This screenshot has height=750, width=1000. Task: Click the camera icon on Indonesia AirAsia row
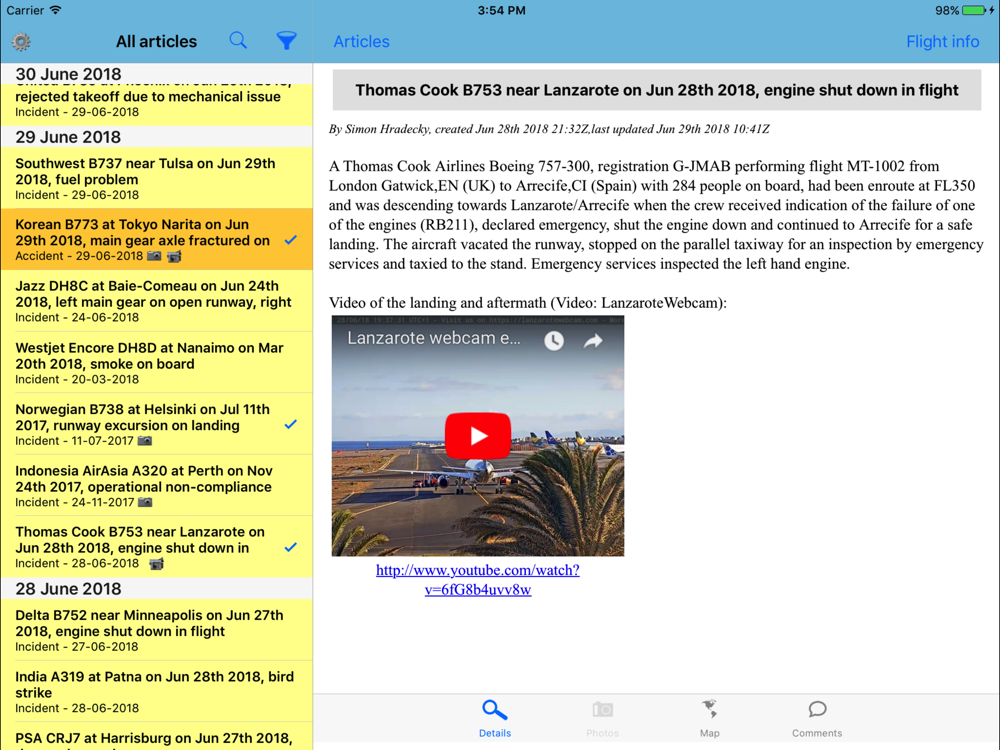click(145, 502)
